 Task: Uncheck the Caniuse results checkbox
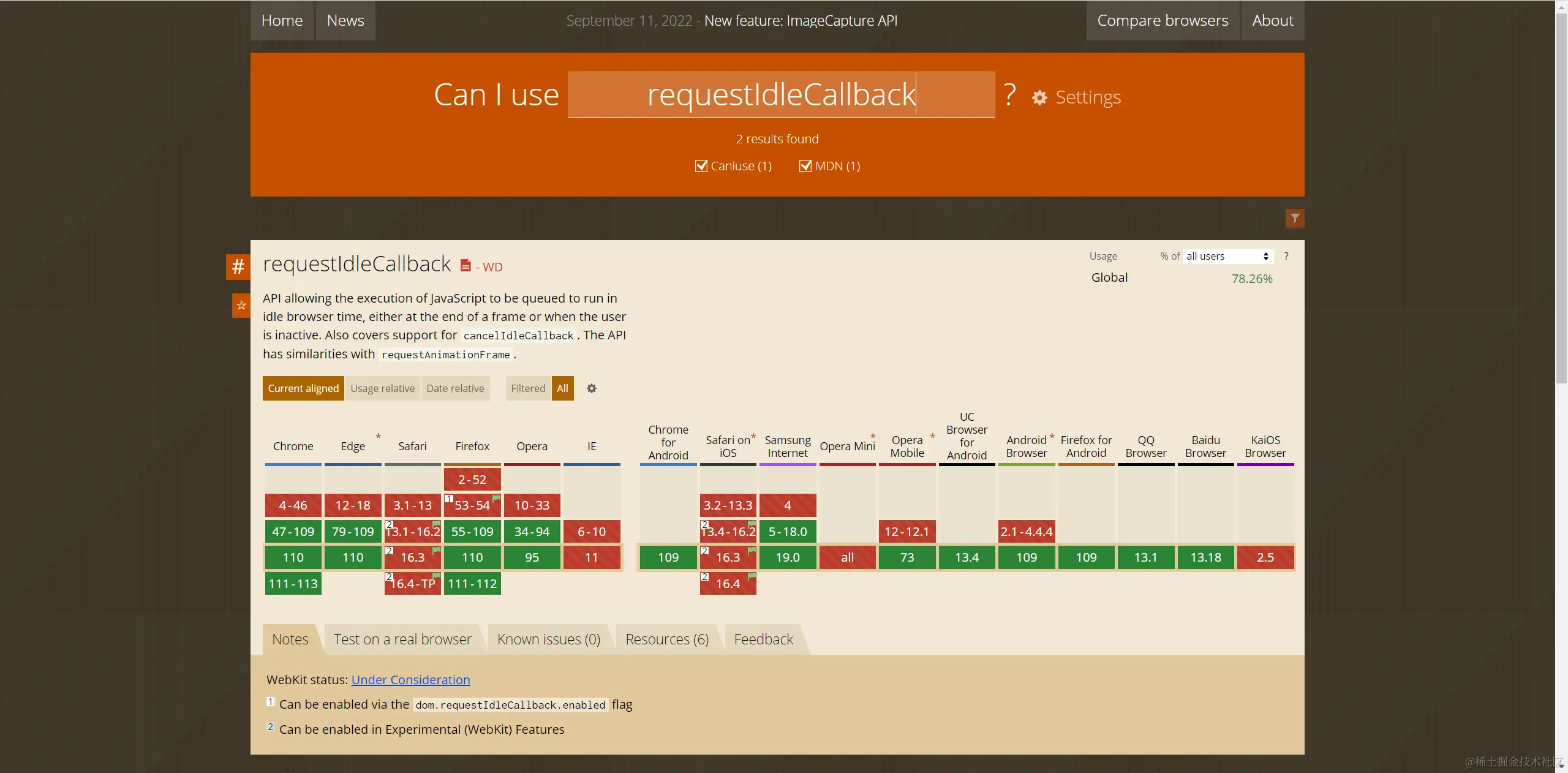701,166
